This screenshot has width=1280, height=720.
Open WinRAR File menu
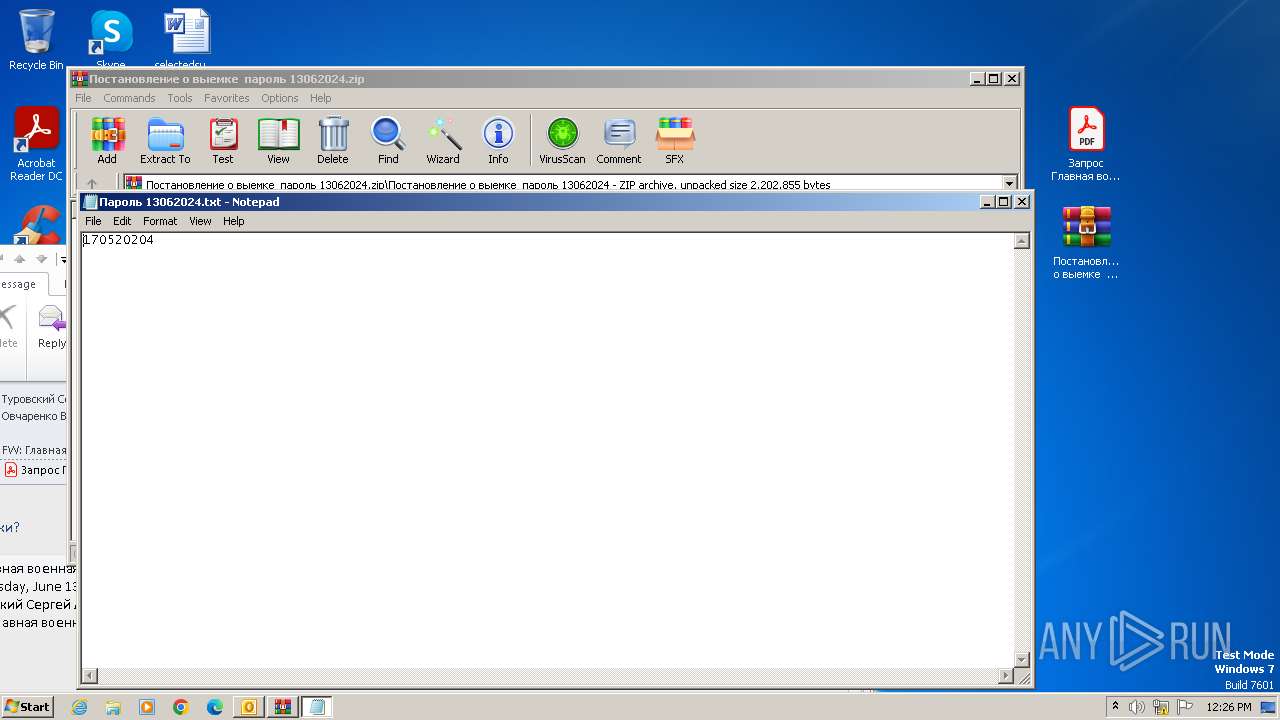[x=83, y=98]
